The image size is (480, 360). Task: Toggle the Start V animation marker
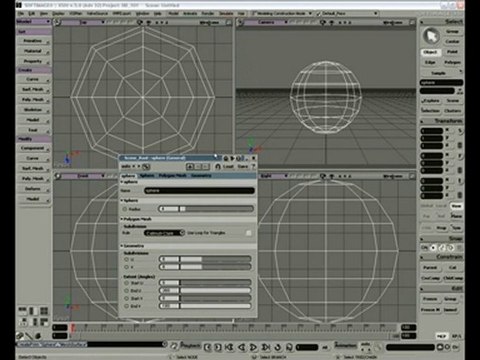(x=126, y=298)
